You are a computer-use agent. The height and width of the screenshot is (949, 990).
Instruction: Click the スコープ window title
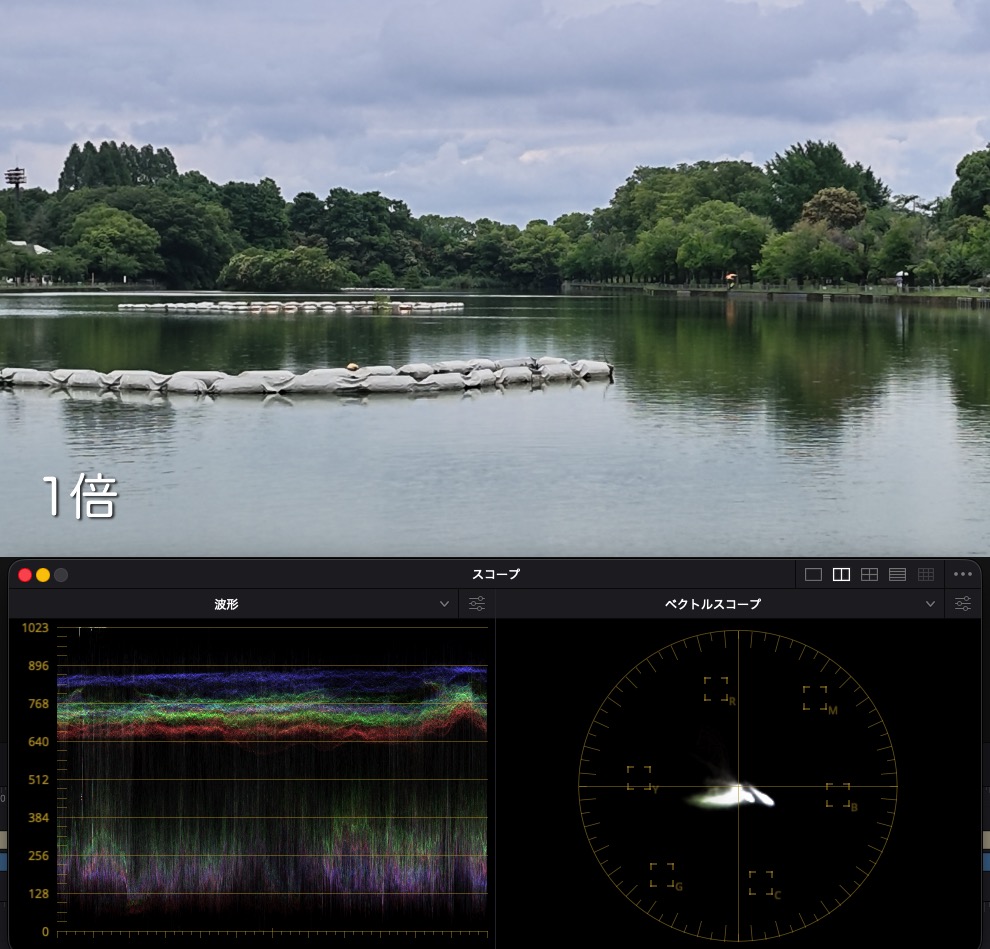(496, 574)
